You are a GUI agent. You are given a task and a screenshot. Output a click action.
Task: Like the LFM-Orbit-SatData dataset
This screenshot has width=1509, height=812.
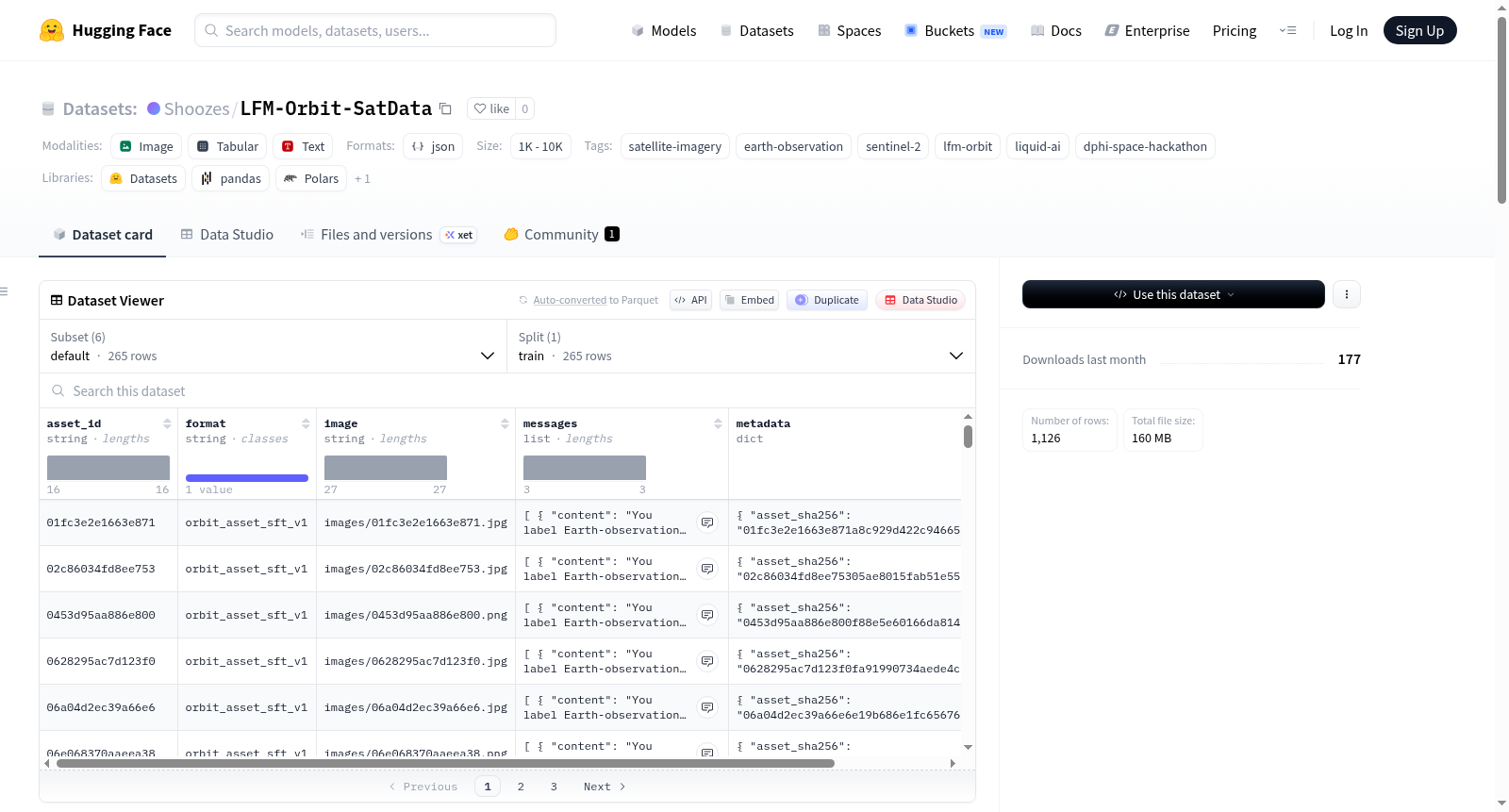(491, 108)
